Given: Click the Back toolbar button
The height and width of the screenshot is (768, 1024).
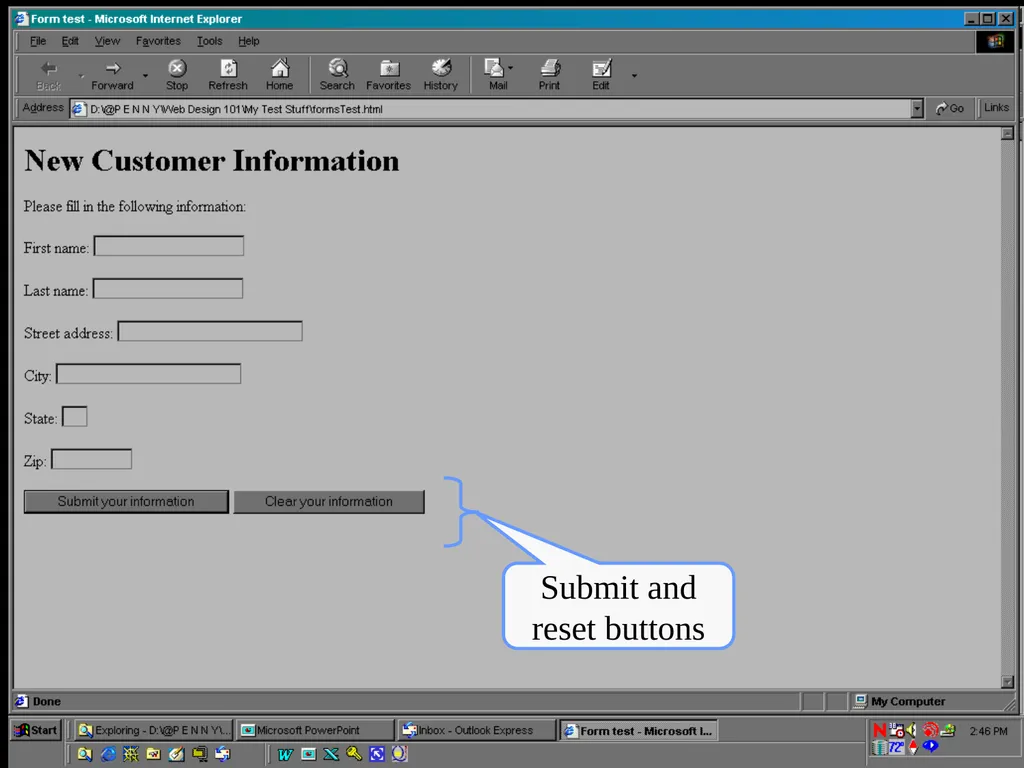Looking at the screenshot, I should (48, 74).
